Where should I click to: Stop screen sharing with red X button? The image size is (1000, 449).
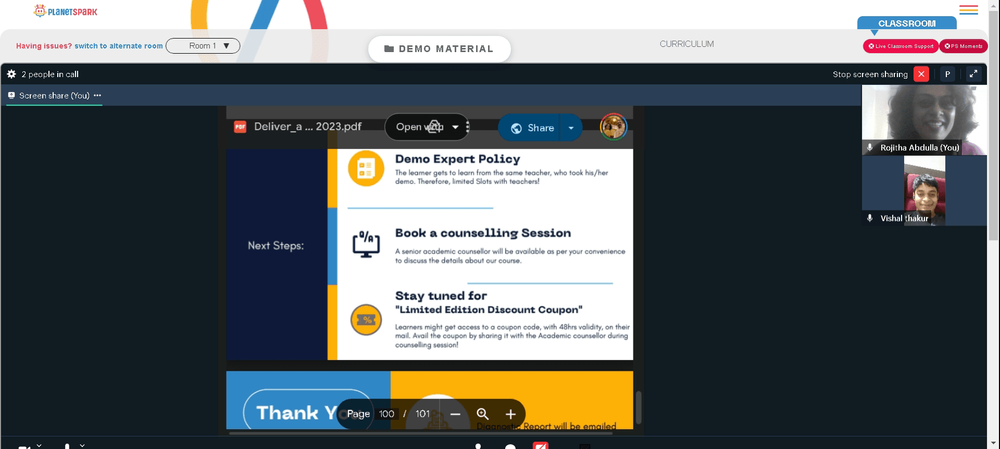click(x=921, y=74)
